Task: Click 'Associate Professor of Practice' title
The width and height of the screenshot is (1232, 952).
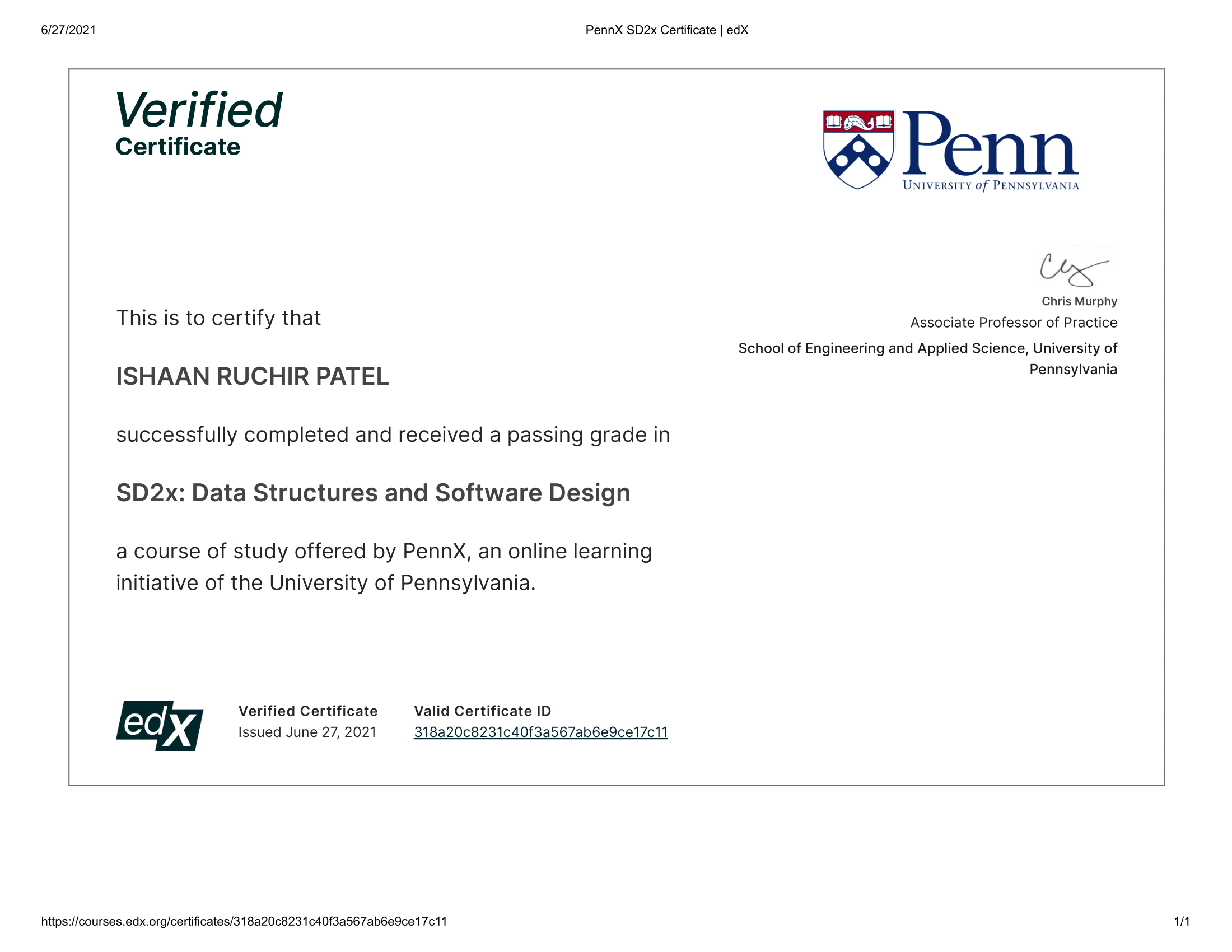Action: [x=1014, y=323]
